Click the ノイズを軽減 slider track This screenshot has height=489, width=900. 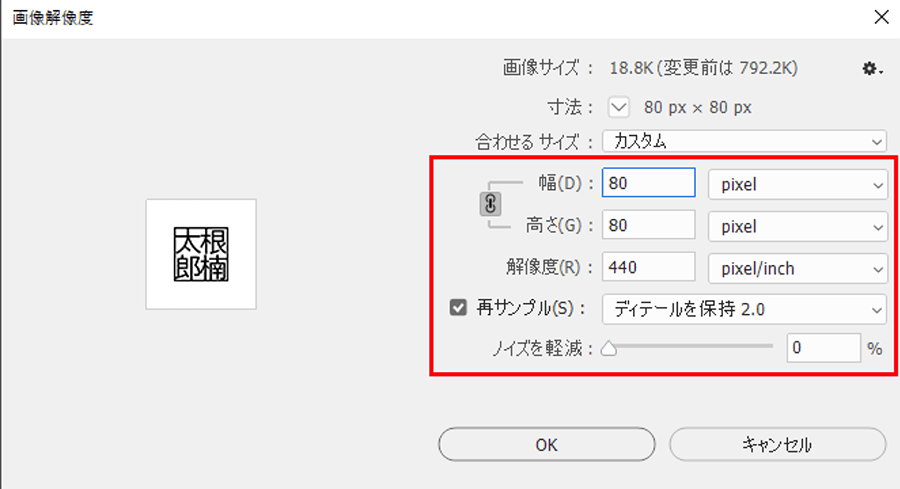687,346
